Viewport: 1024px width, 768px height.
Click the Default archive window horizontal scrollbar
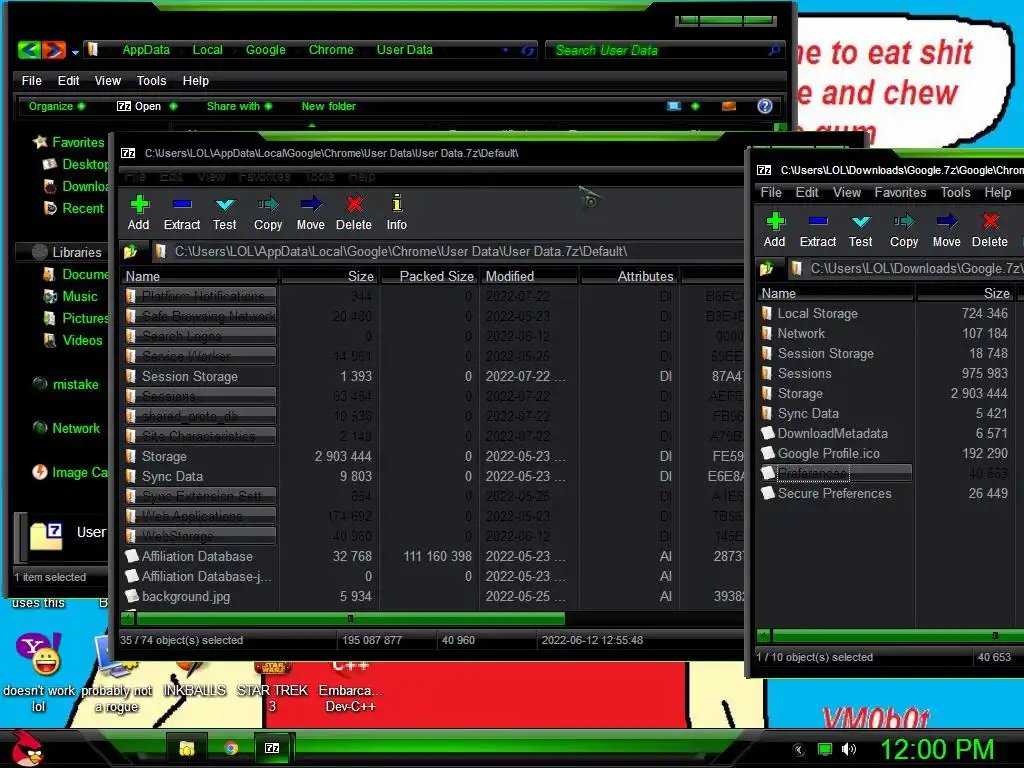(x=350, y=618)
